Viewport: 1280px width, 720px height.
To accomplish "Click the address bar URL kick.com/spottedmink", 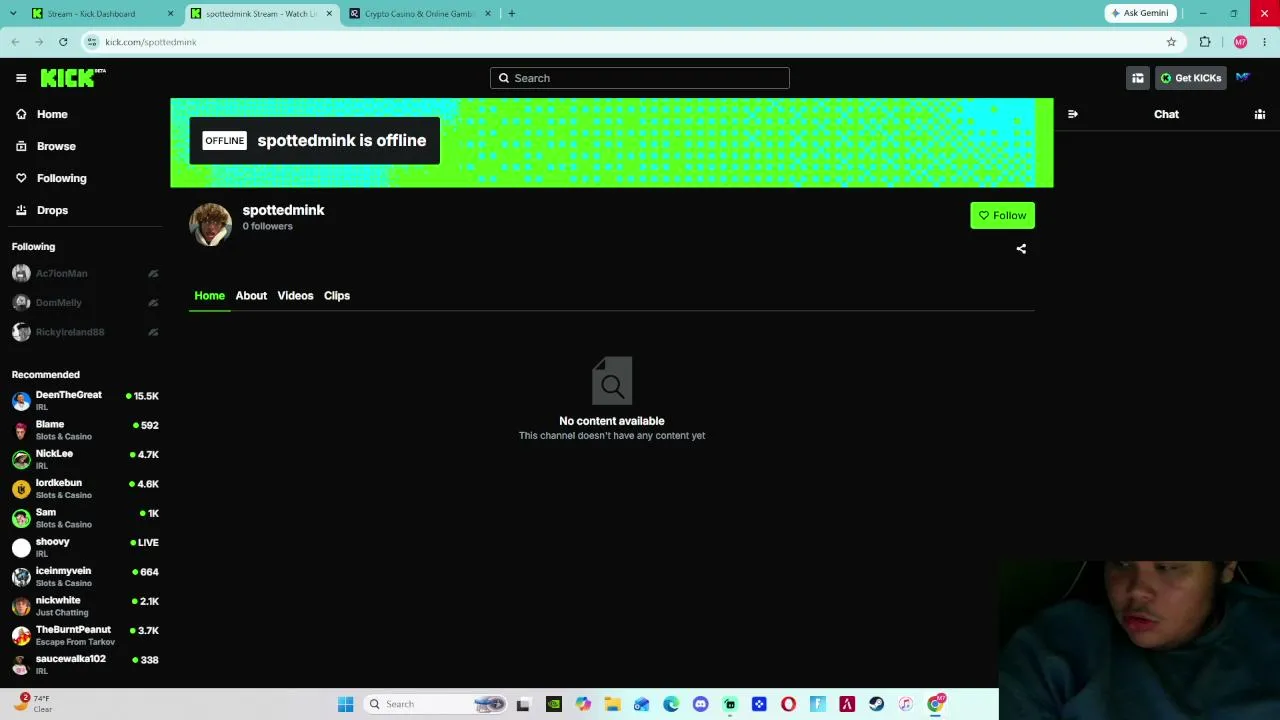I will coord(150,42).
